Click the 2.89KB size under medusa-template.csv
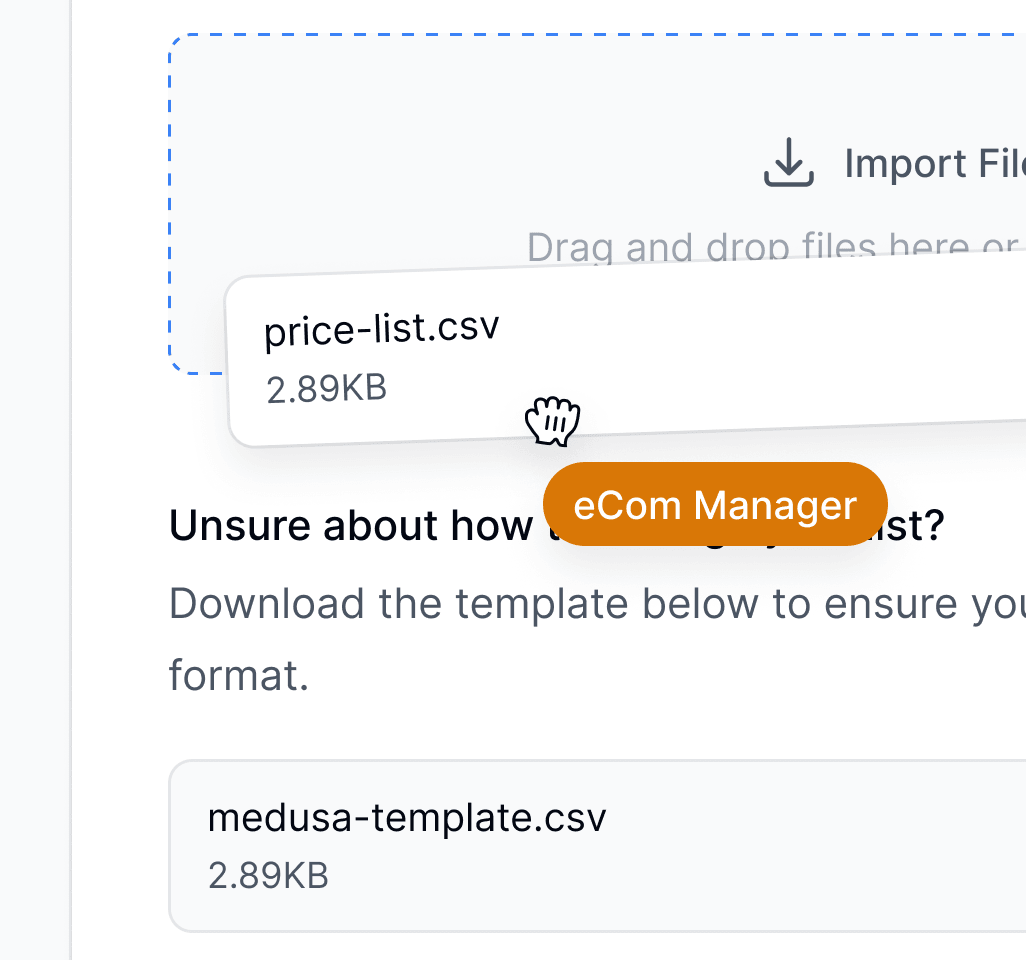Image resolution: width=1026 pixels, height=960 pixels. point(268,875)
